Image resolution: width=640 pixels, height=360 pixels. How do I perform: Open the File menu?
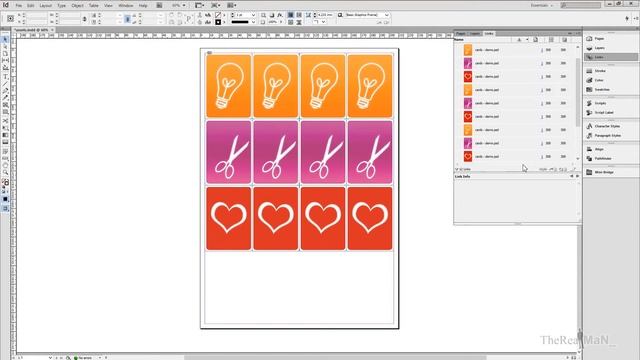(x=18, y=6)
